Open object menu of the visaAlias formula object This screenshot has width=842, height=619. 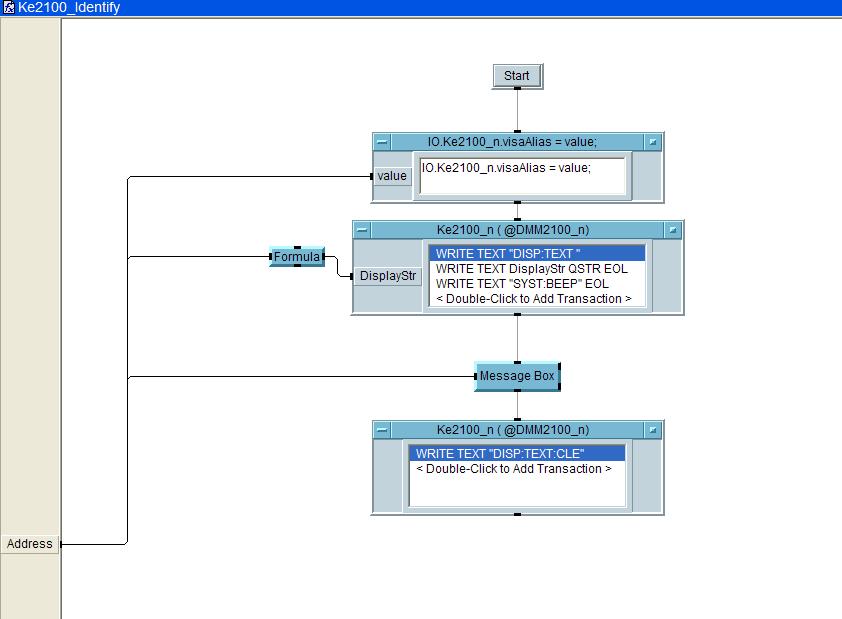pyautogui.click(x=382, y=142)
